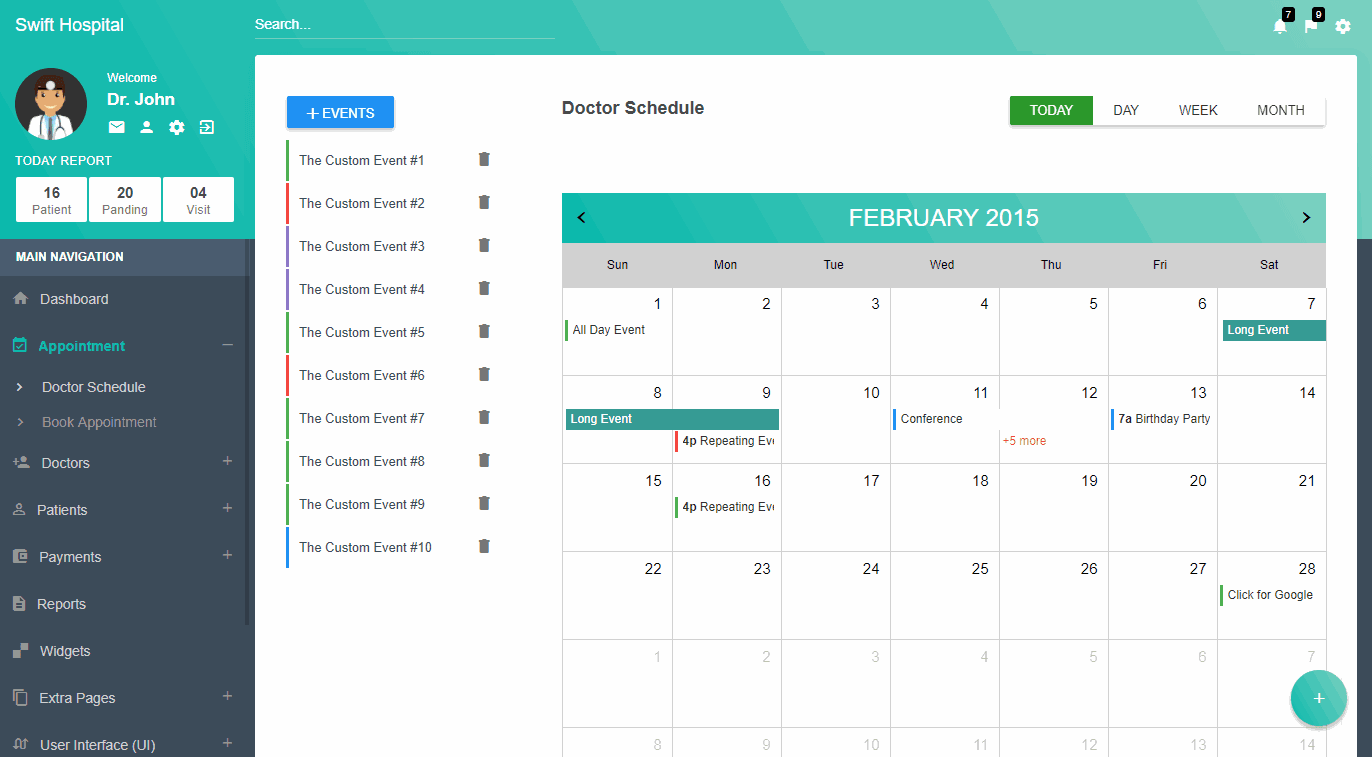Expand the Doctors menu section
The height and width of the screenshot is (757, 1372).
click(227, 462)
